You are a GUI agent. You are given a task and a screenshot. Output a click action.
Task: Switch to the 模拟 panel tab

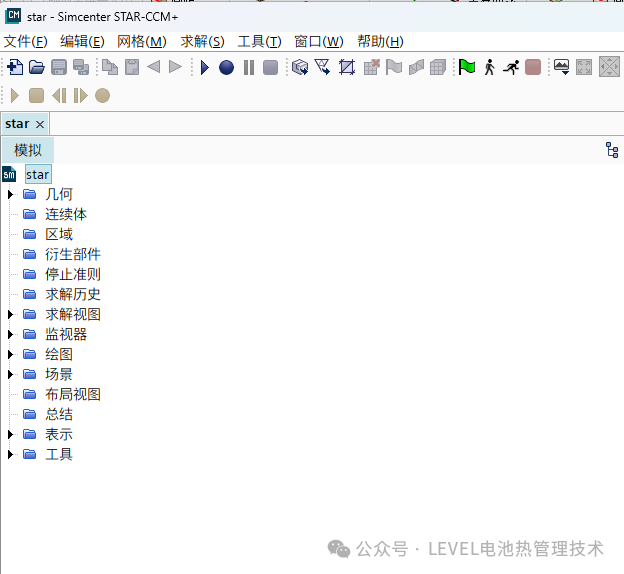click(x=28, y=150)
